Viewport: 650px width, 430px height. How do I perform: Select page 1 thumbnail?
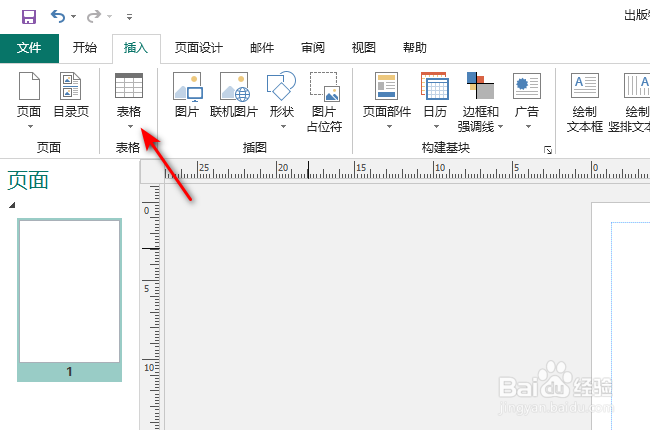pos(69,300)
